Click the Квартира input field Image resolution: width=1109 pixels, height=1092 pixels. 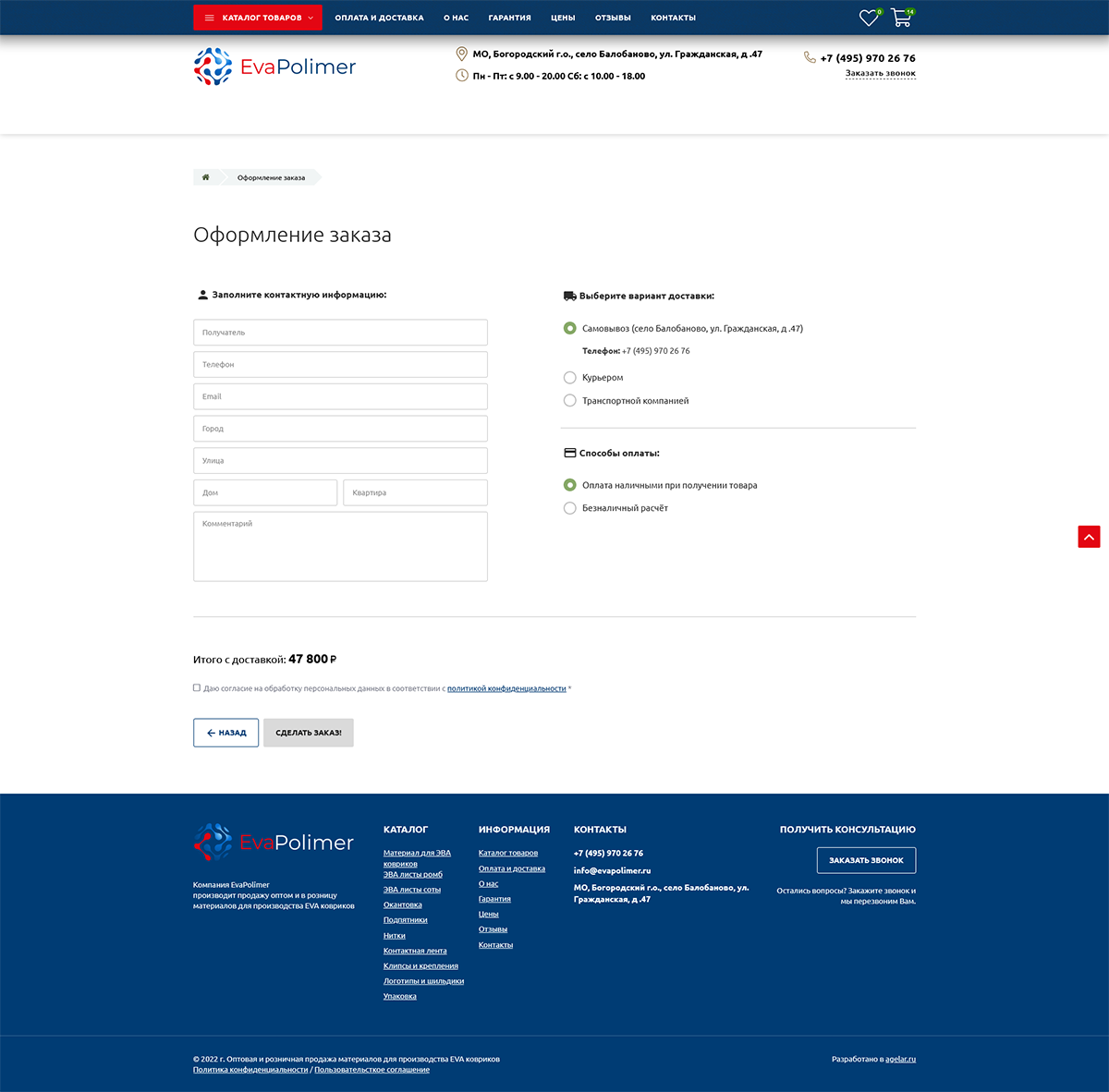415,492
